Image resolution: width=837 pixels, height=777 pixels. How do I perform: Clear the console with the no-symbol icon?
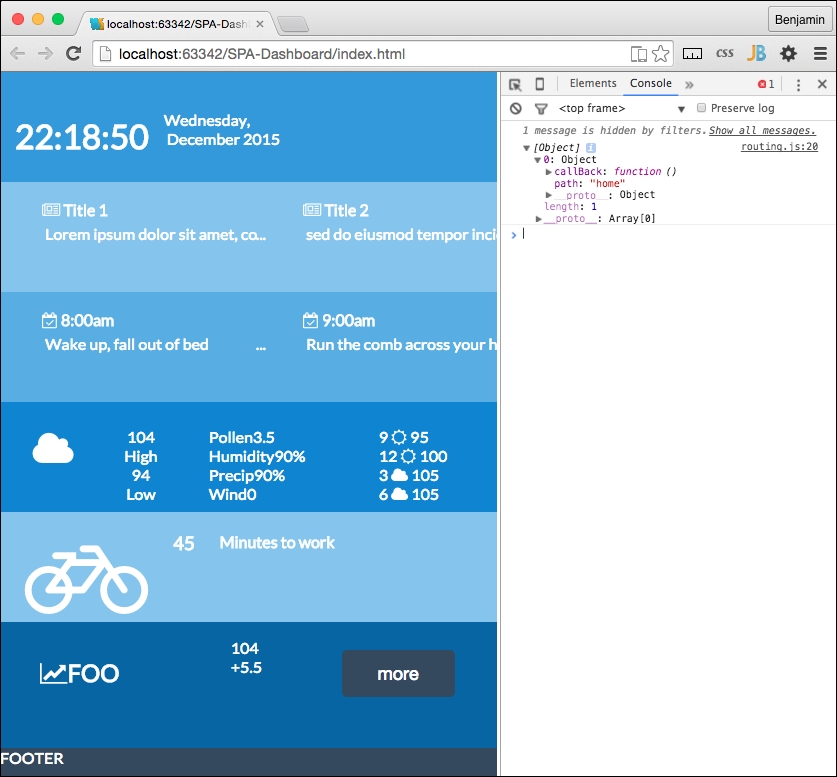[515, 108]
